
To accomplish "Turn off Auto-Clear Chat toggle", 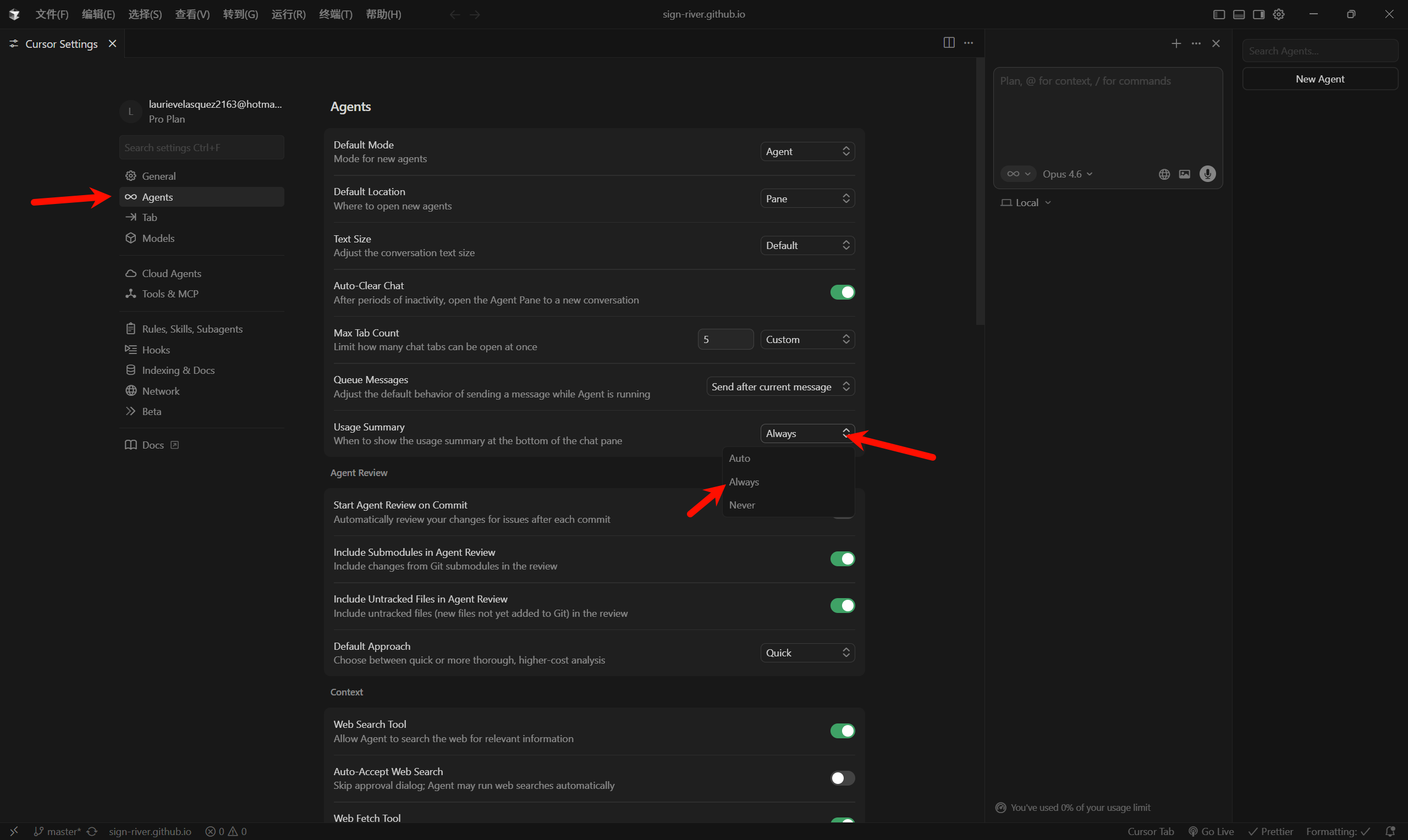I will (x=843, y=292).
